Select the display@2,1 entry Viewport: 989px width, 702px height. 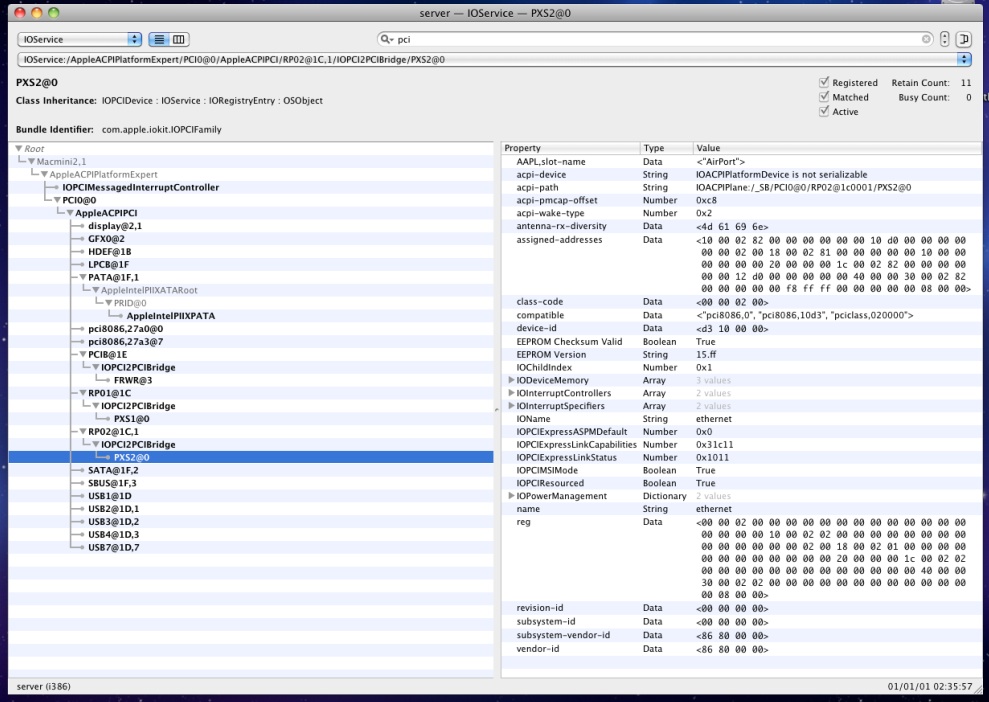(115, 226)
